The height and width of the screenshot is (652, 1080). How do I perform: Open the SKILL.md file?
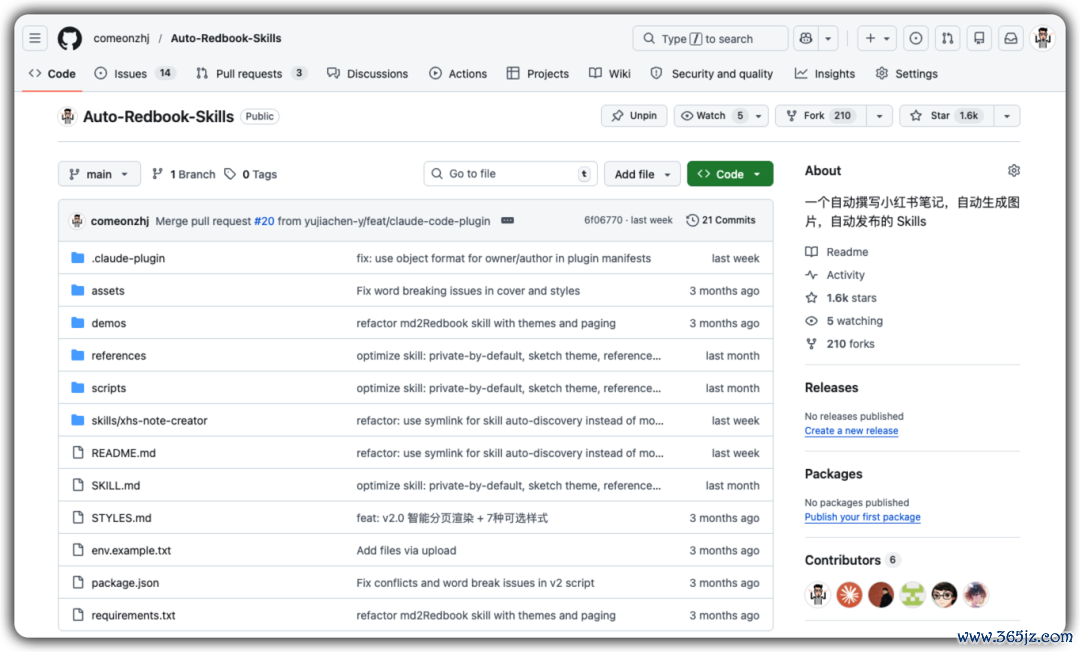tap(116, 485)
